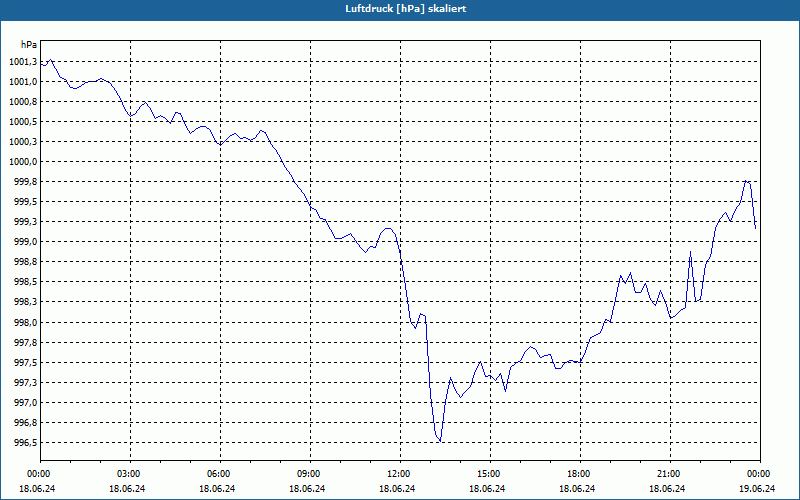Image resolution: width=800 pixels, height=500 pixels.
Task: Click the 998,0 y-axis value
Action: 25,322
